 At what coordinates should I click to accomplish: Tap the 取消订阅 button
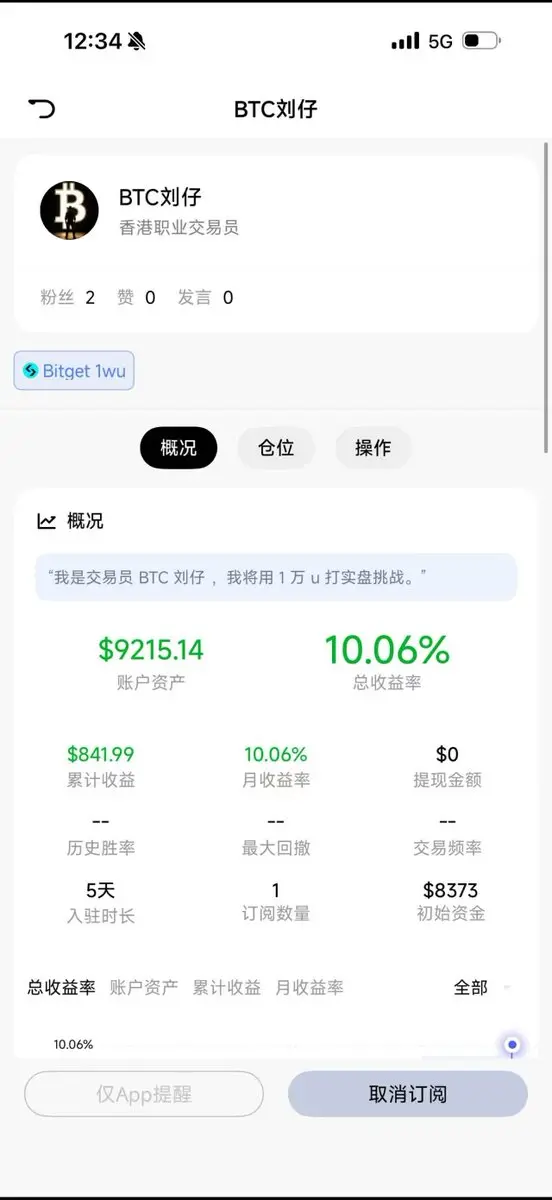tap(408, 1094)
